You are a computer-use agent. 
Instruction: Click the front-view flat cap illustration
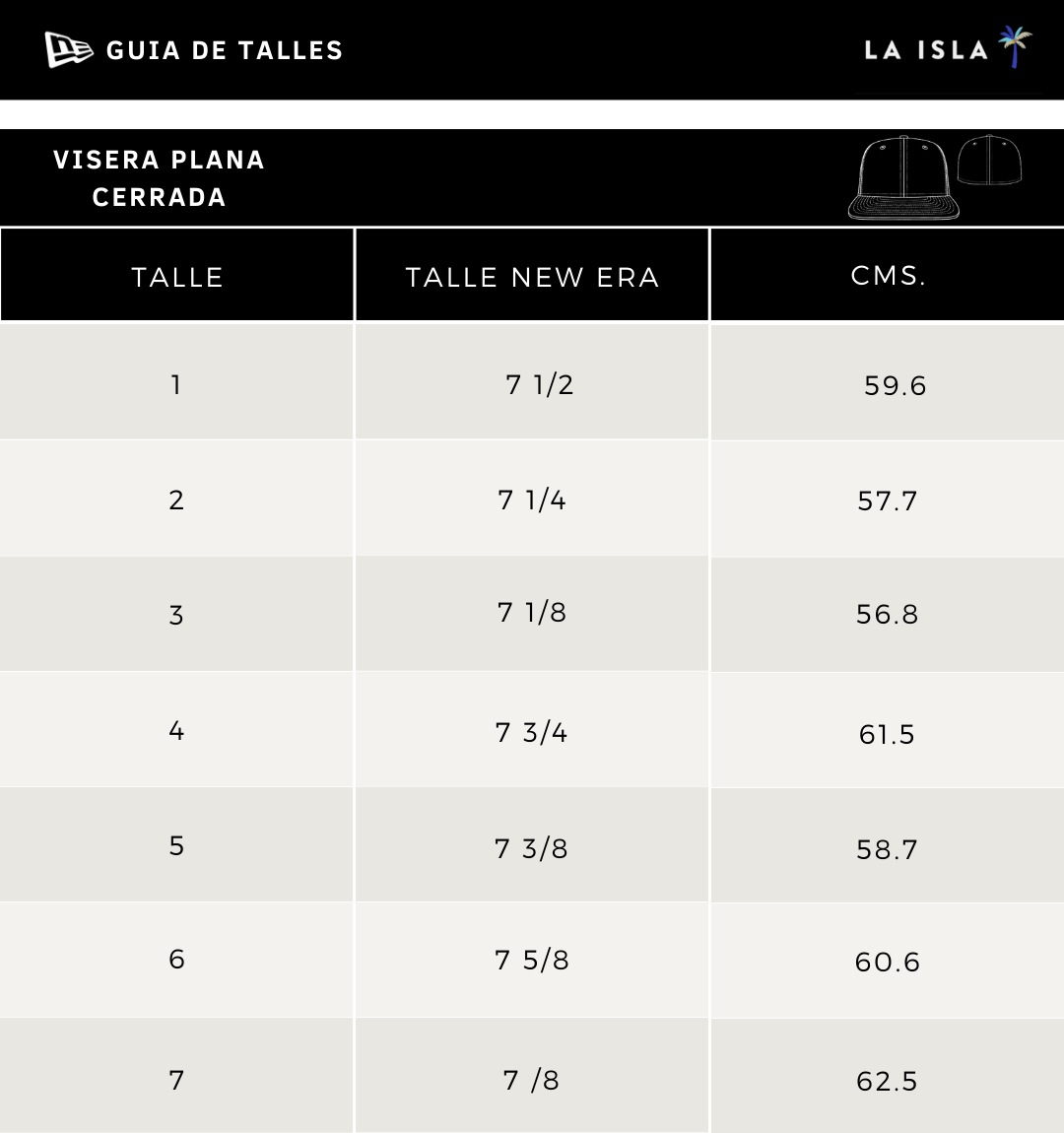[903, 177]
